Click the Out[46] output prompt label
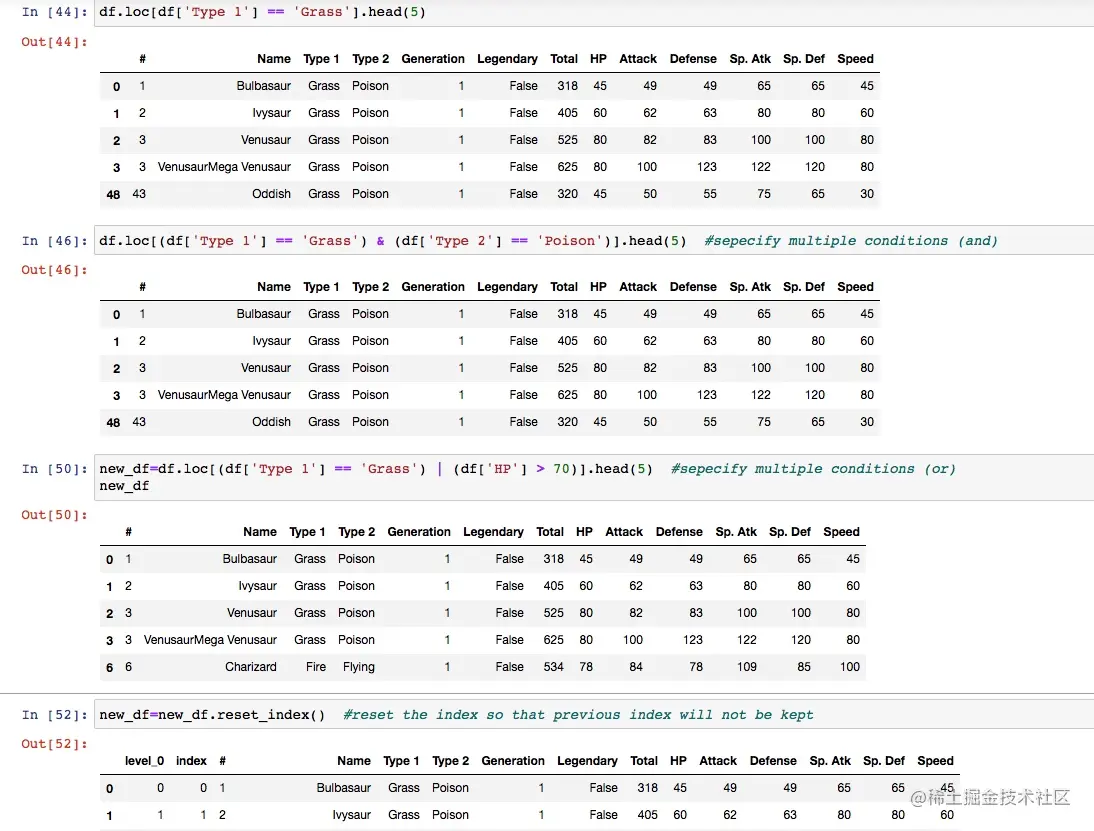Screen dimensions: 1094x831 (x=54, y=270)
